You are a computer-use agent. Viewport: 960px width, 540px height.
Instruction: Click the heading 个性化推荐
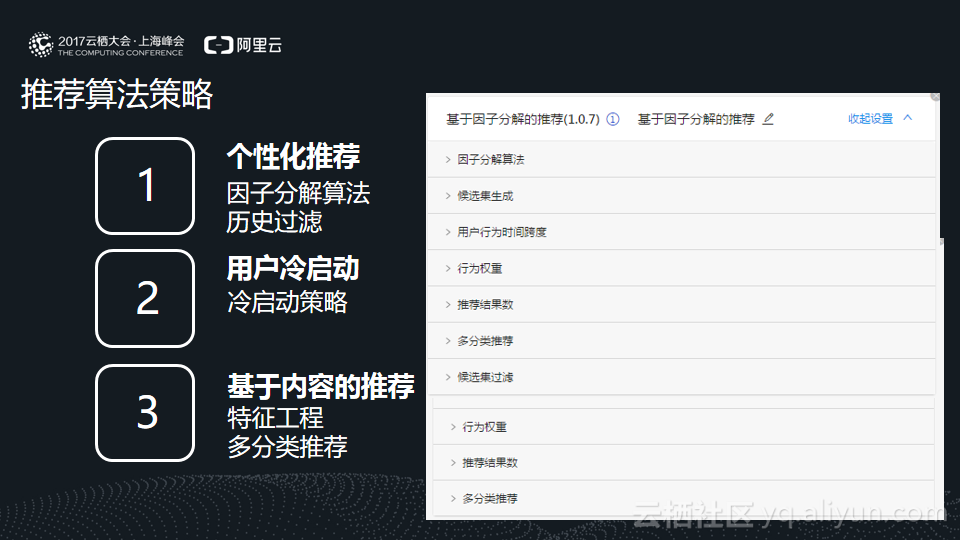click(293, 156)
